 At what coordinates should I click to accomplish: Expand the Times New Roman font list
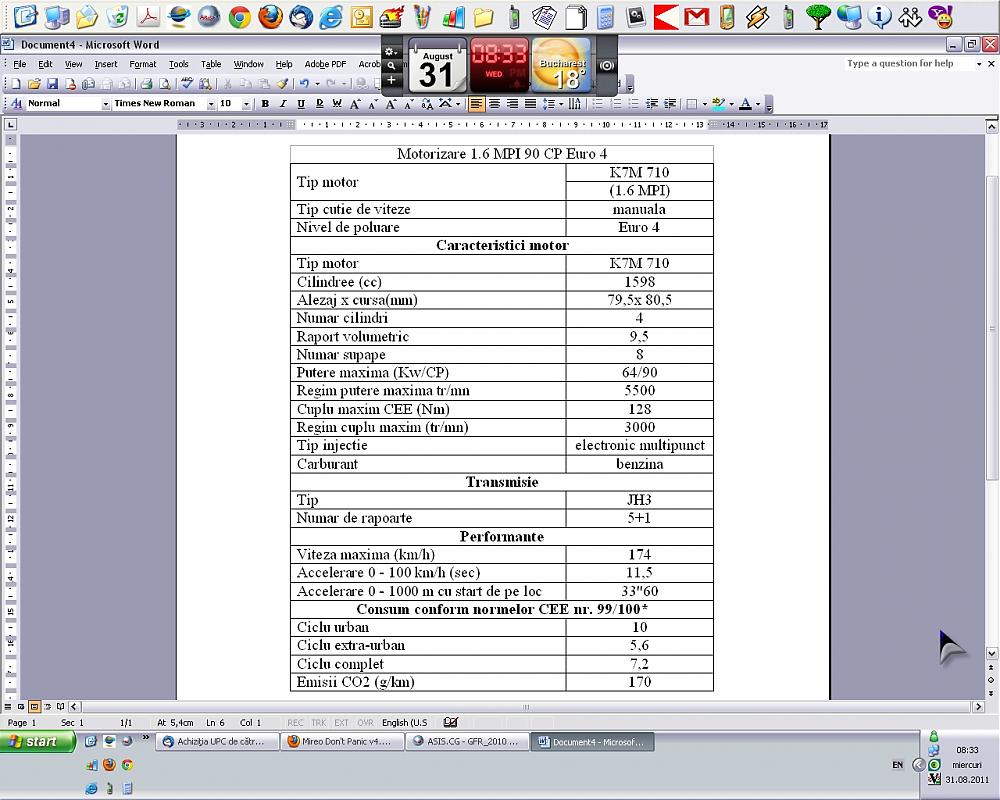coord(211,103)
